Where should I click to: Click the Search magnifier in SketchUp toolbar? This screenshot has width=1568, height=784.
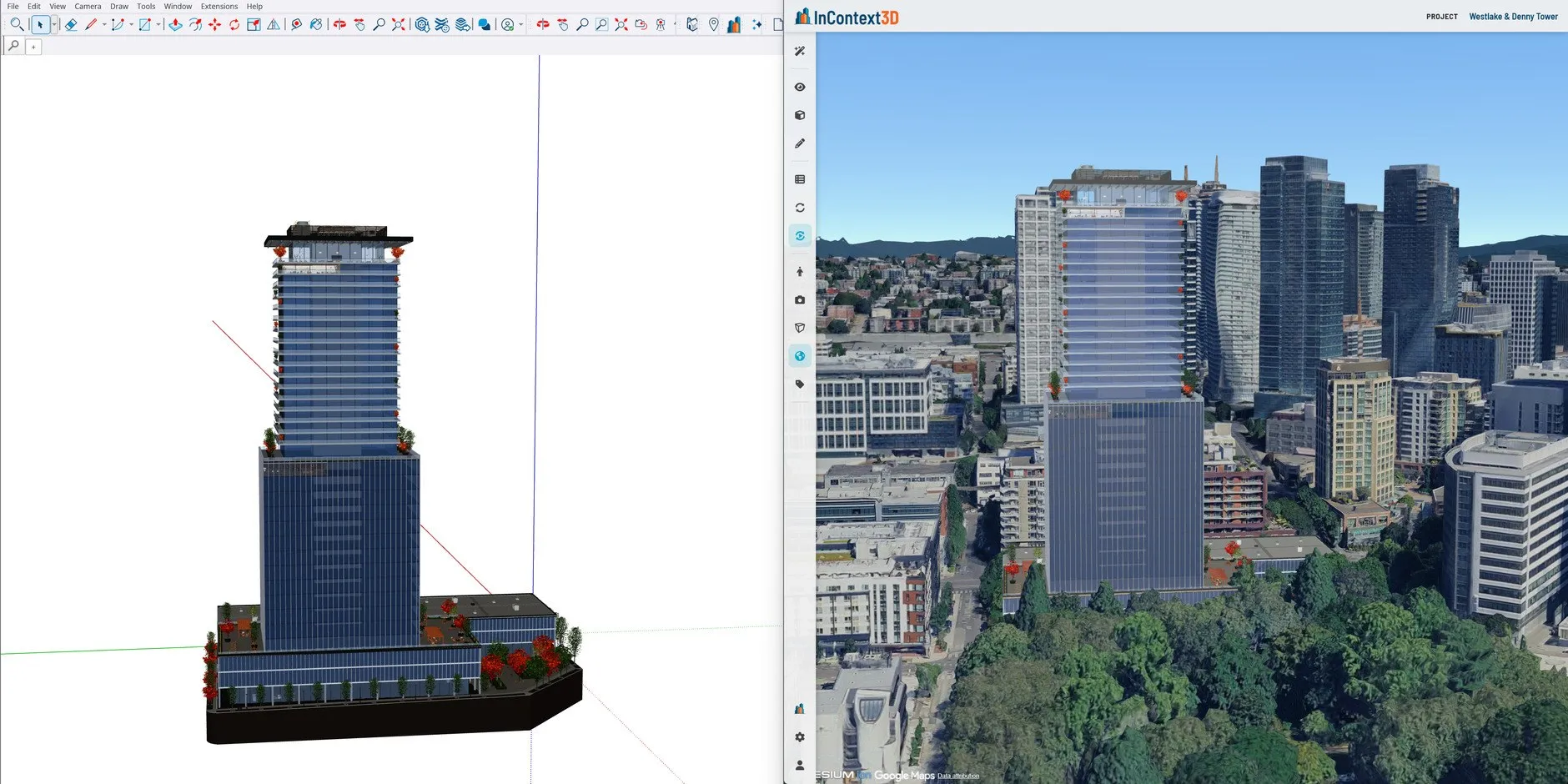click(16, 25)
